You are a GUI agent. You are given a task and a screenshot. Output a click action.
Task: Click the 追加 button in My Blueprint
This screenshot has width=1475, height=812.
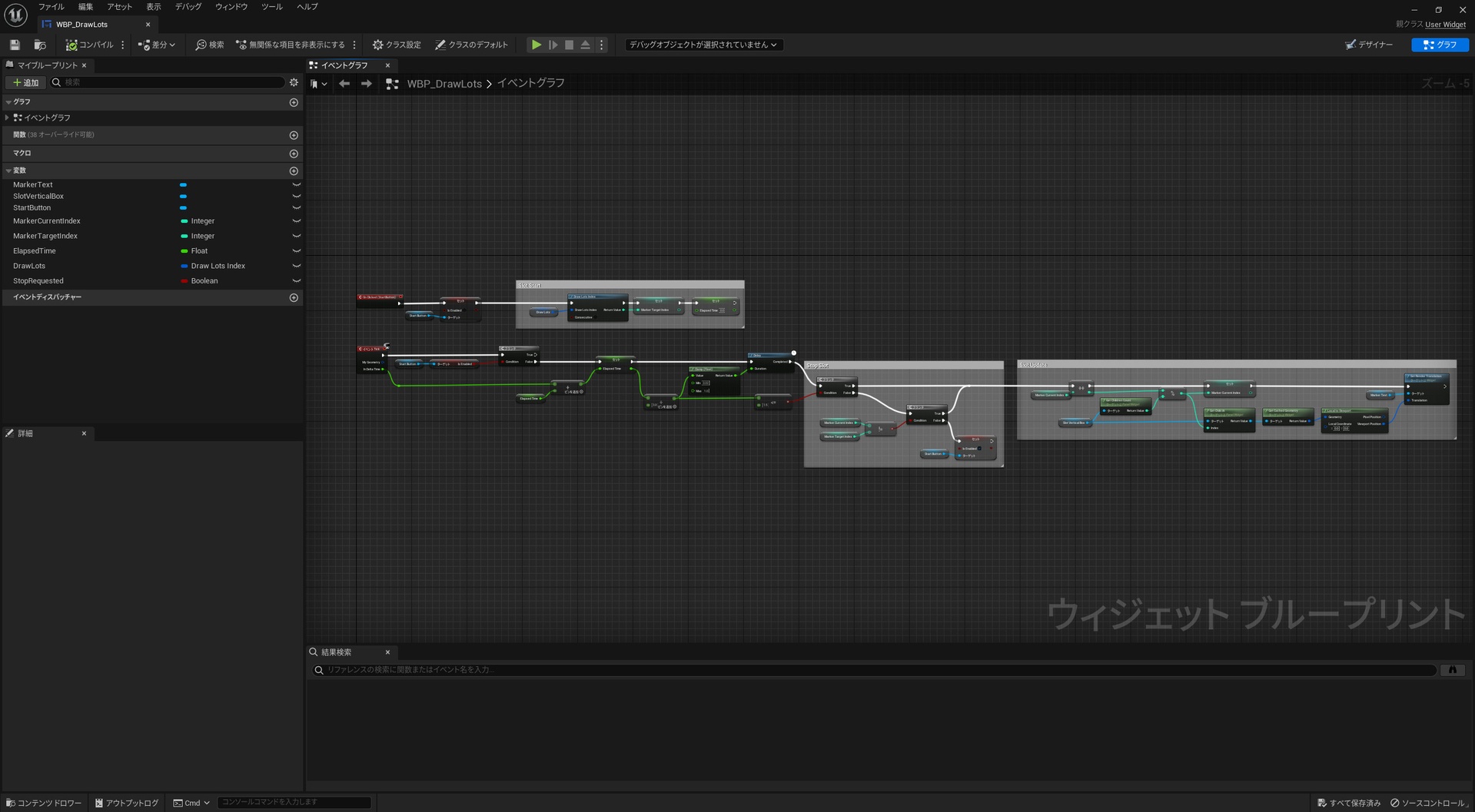(x=26, y=82)
